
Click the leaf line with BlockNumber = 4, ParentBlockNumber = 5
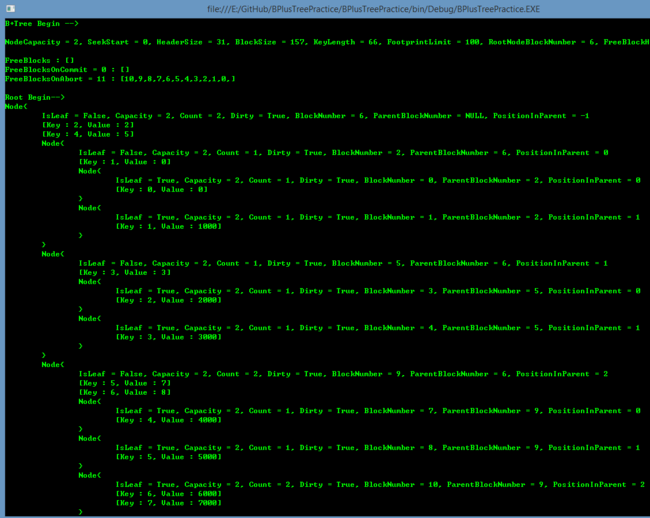click(x=378, y=328)
